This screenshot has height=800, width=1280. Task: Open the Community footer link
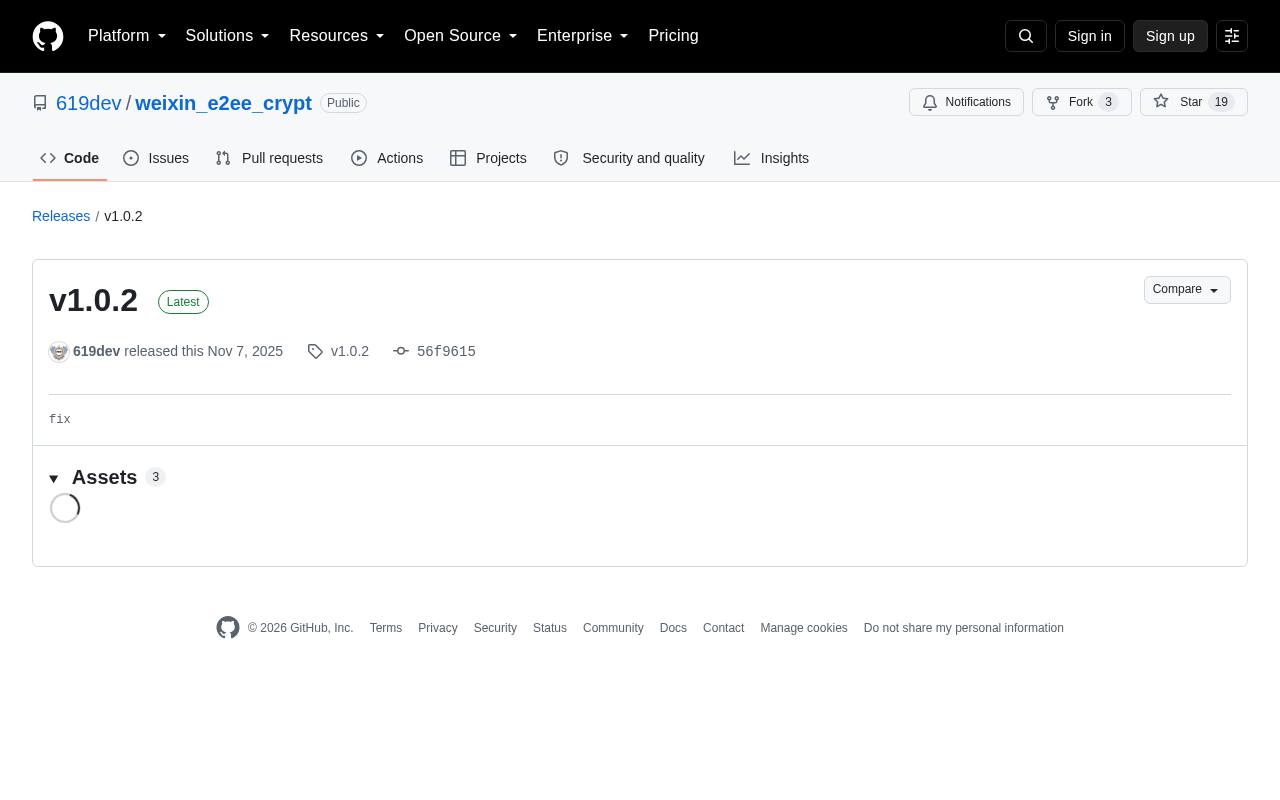[x=613, y=628]
